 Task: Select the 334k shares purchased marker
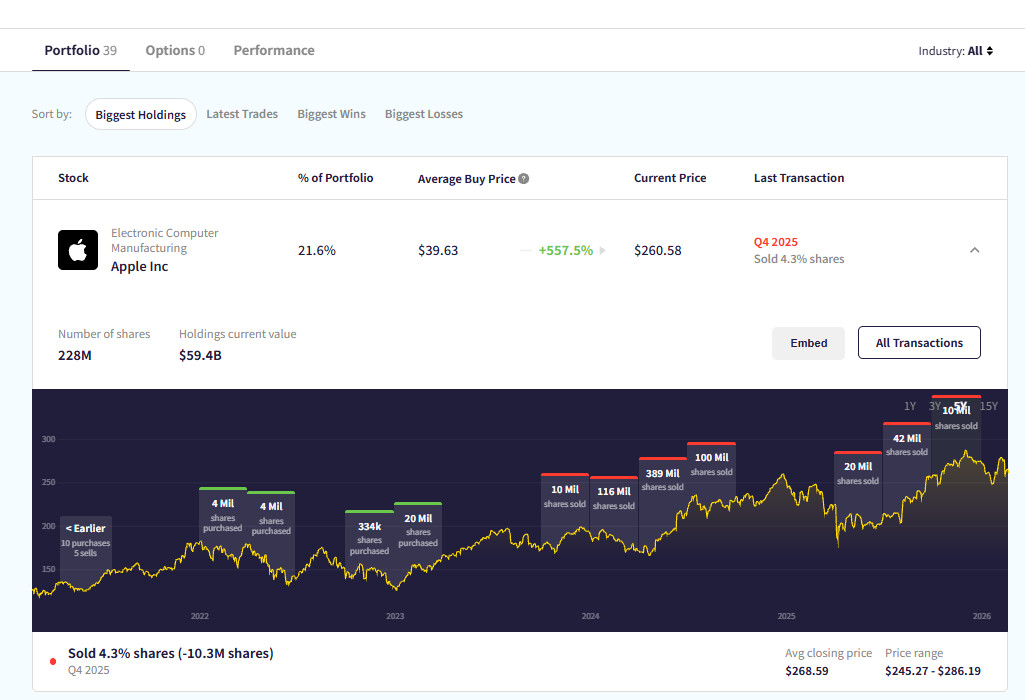point(369,538)
